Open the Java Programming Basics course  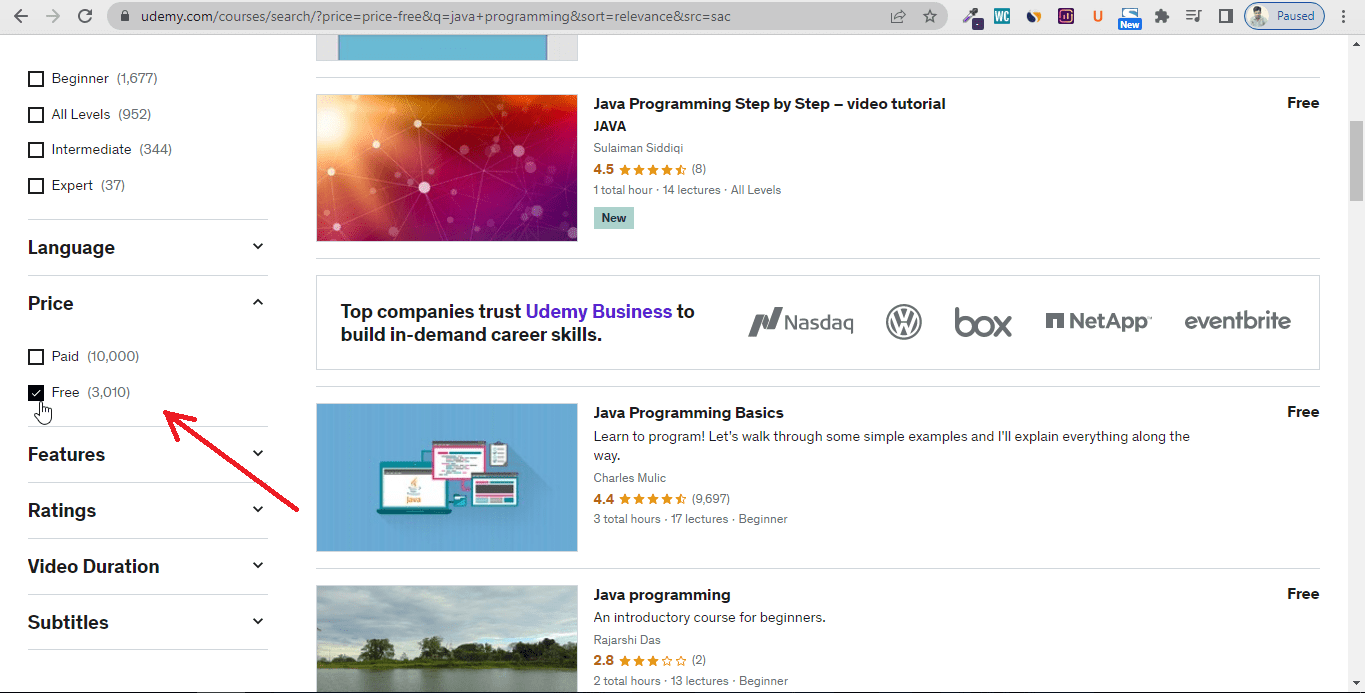coord(688,413)
